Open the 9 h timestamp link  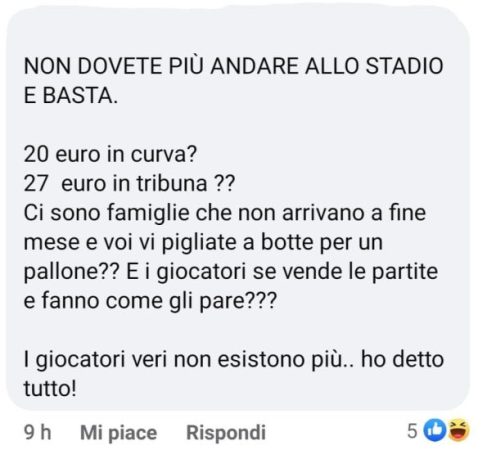pos(38,433)
